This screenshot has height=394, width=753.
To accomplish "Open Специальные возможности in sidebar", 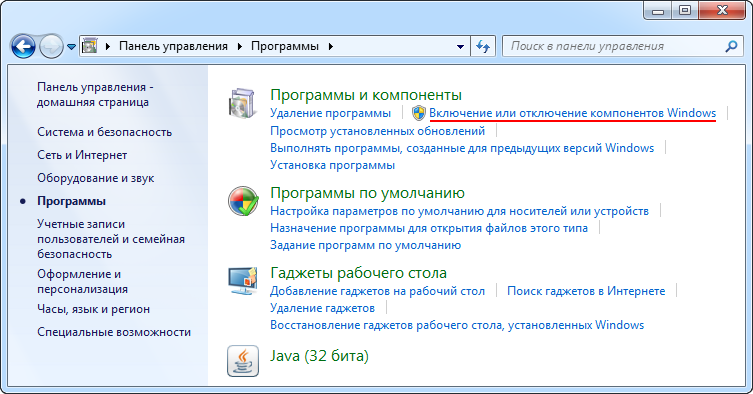I will (114, 332).
